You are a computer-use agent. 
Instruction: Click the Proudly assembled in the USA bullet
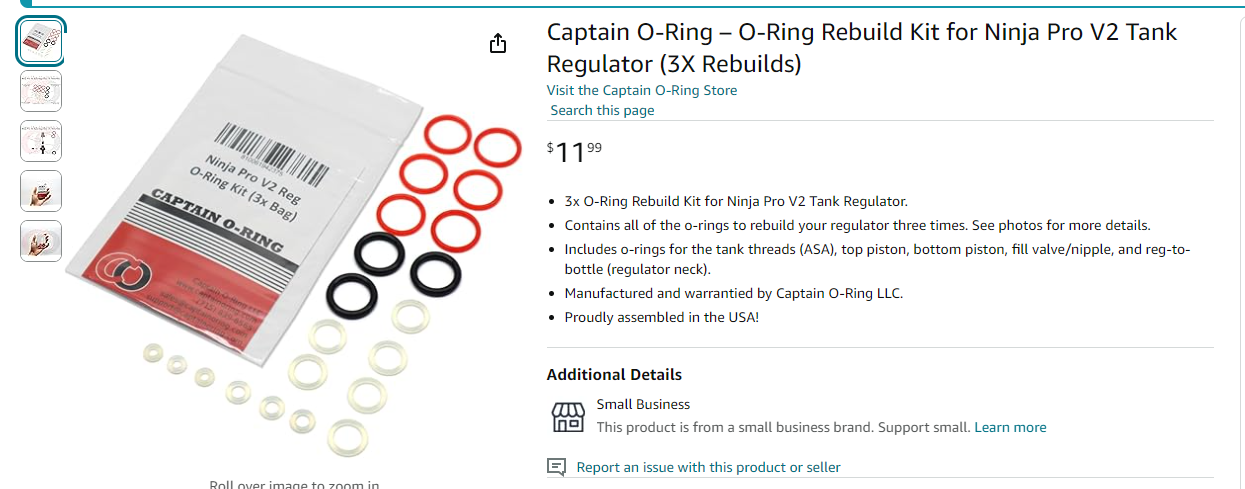click(662, 317)
